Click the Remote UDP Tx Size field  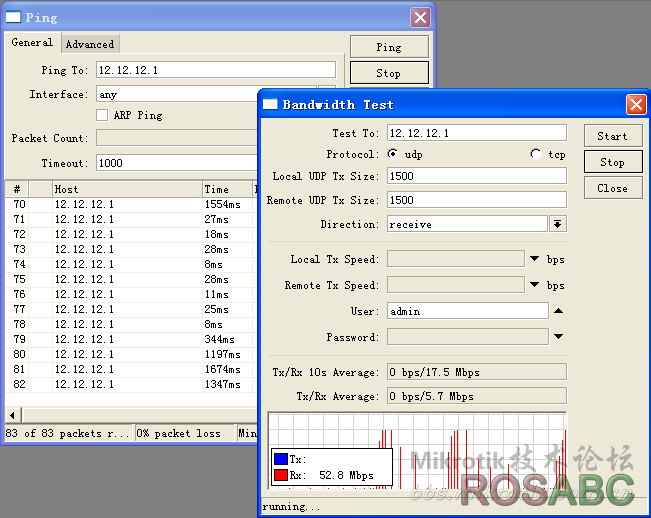tap(477, 200)
